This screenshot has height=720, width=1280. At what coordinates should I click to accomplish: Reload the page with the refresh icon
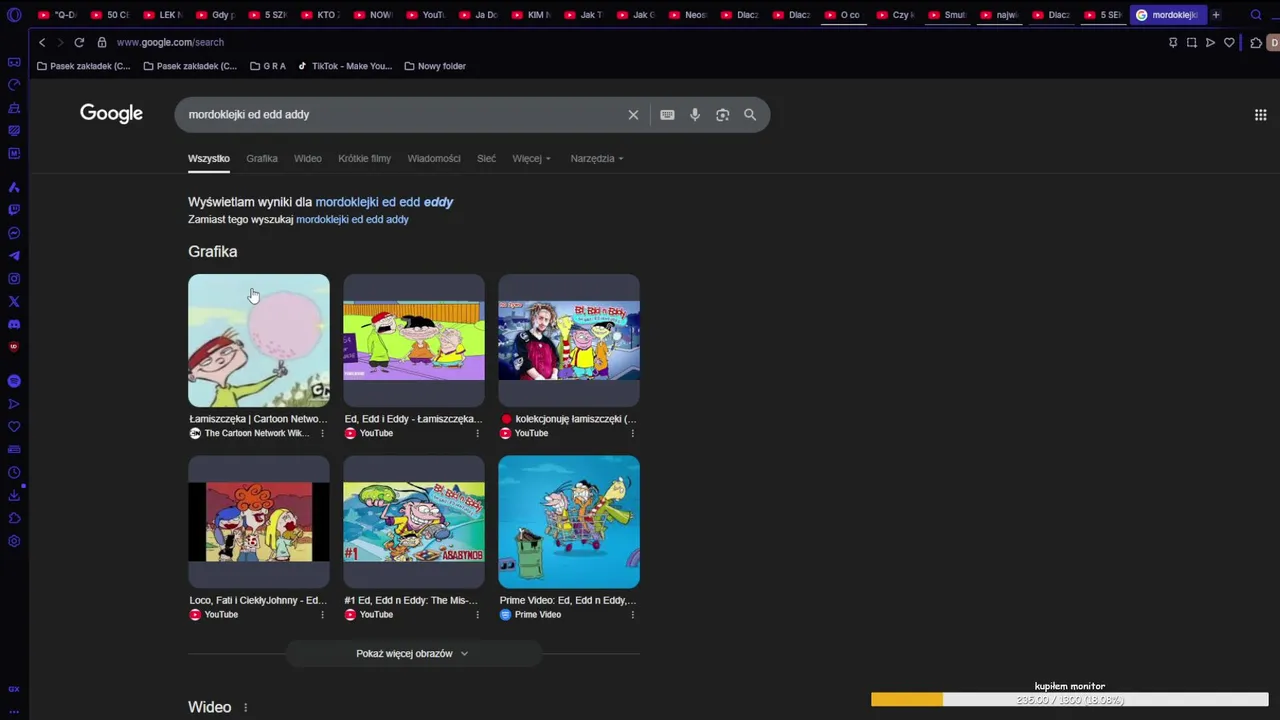point(79,42)
